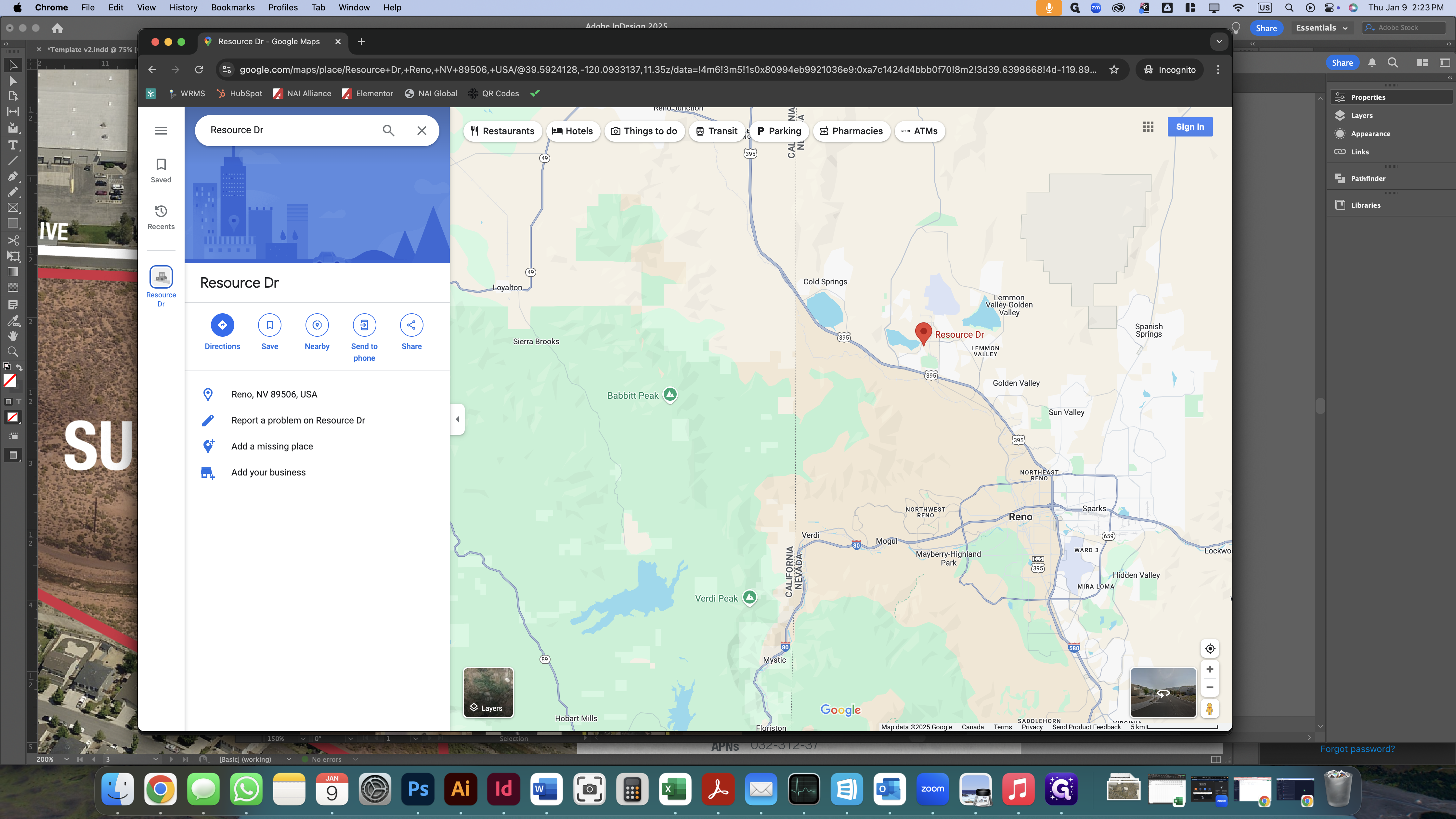Open the Bookmarks menu in the menu bar
Image resolution: width=1456 pixels, height=819 pixels.
point(232,7)
